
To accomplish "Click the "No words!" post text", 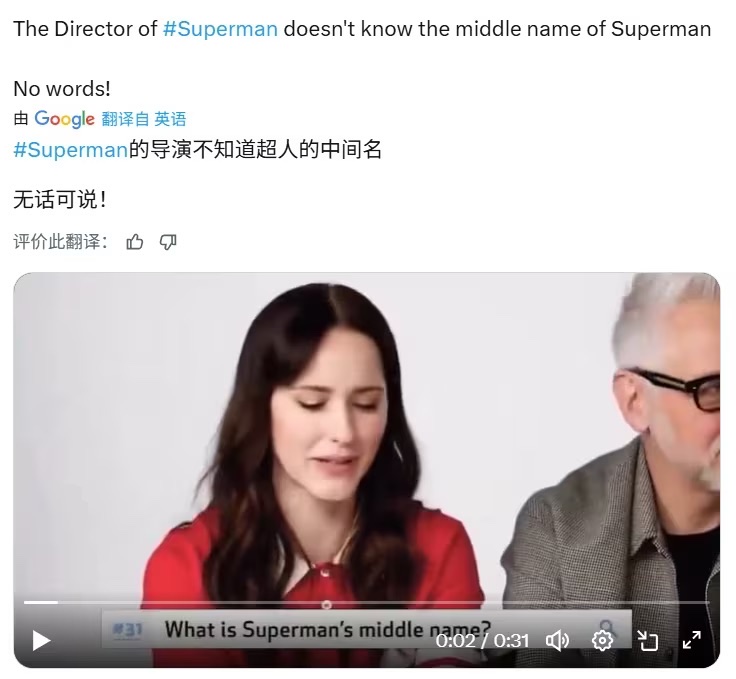I will tap(62, 89).
